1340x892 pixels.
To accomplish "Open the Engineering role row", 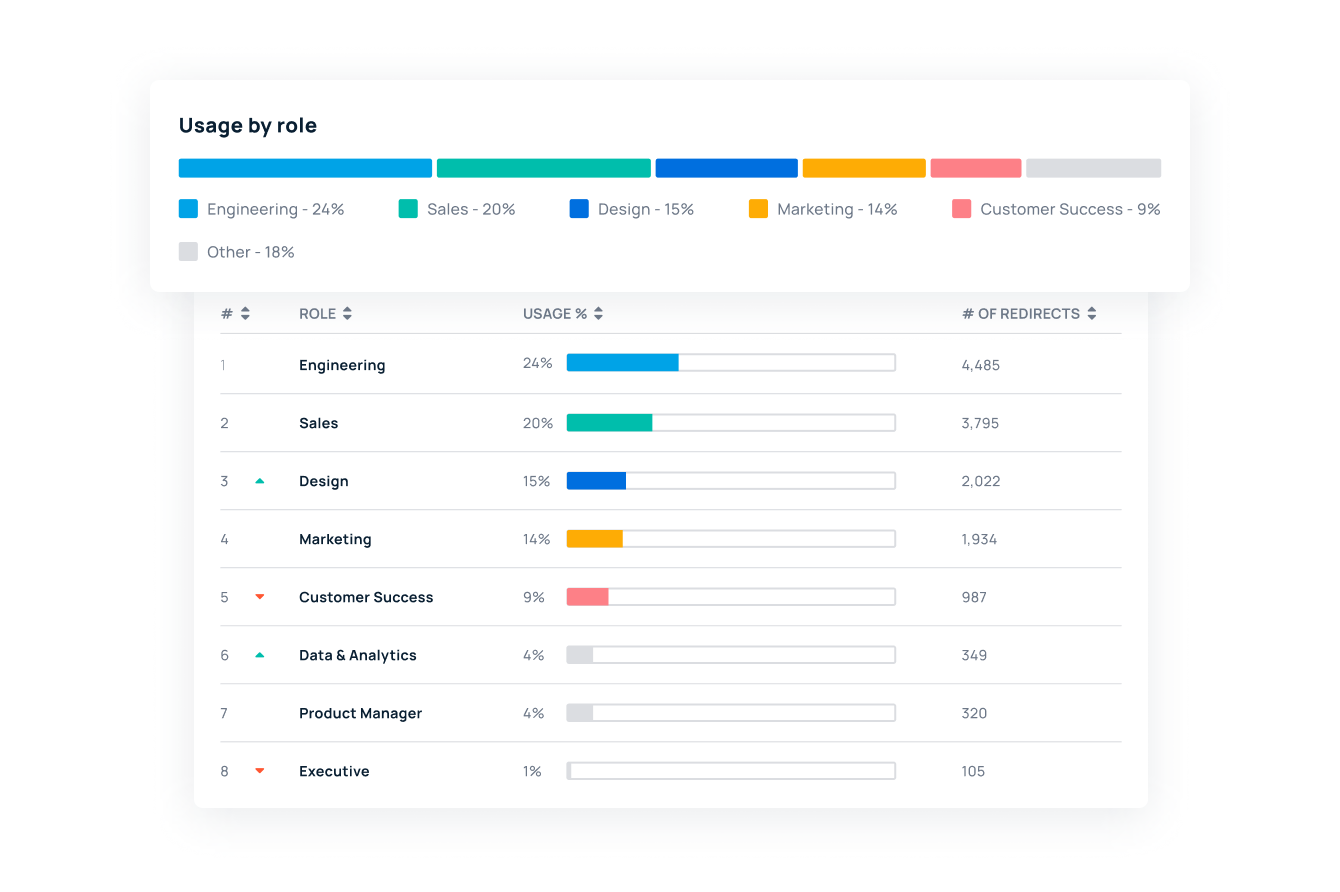I will 342,364.
